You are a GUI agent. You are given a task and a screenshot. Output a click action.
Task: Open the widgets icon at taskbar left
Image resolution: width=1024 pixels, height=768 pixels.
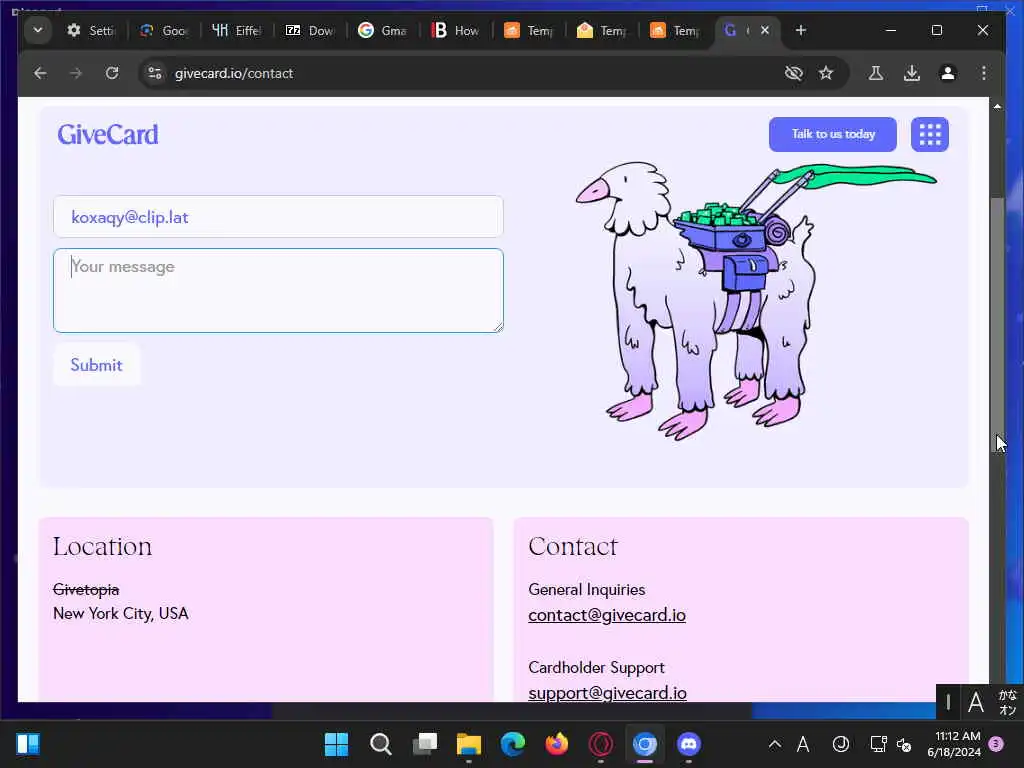tap(28, 744)
